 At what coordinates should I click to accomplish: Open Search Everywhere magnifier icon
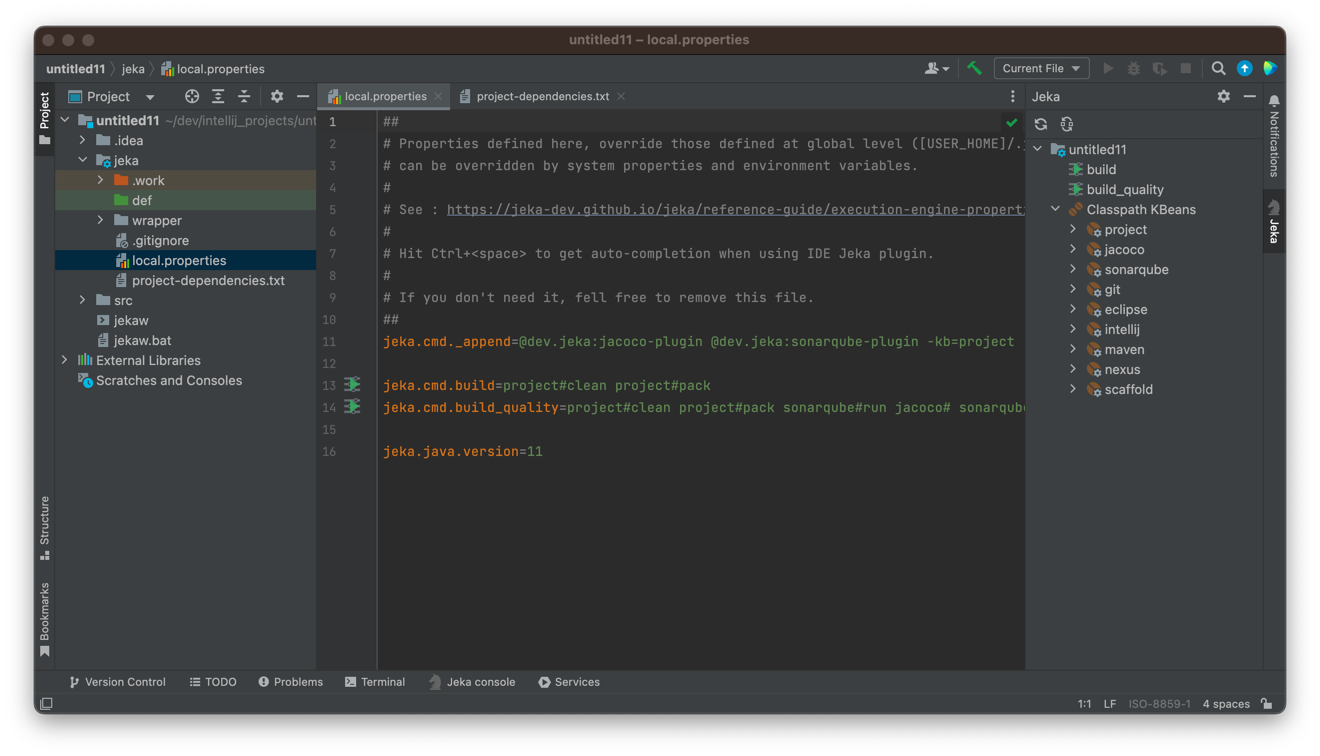[1218, 69]
